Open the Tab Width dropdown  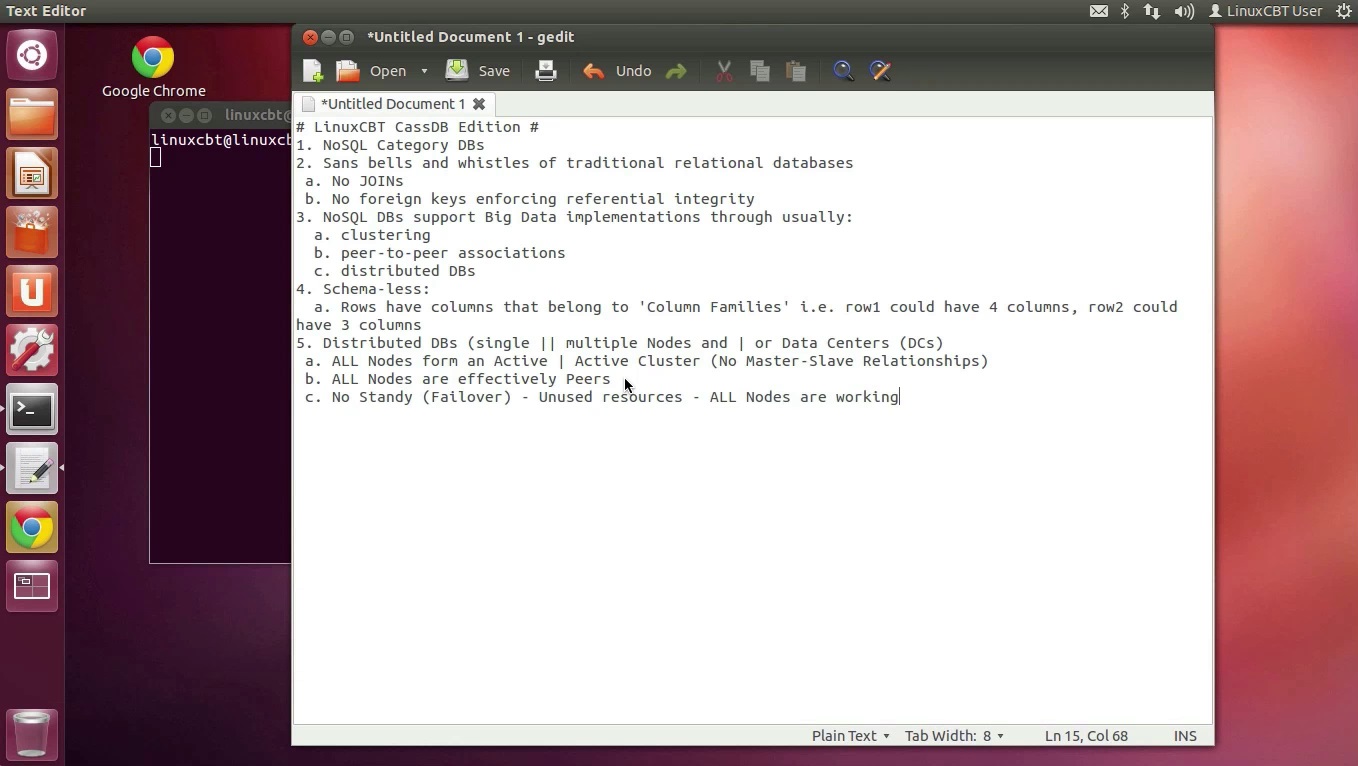coord(954,736)
